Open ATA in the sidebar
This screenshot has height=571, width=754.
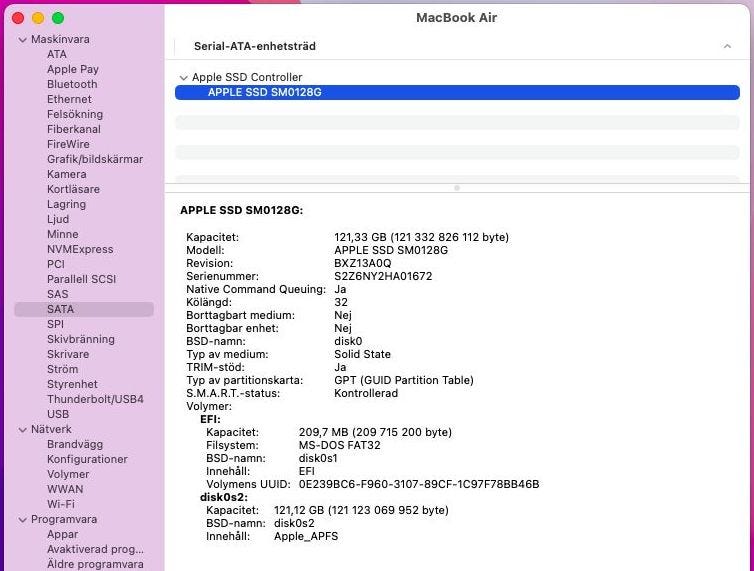(57, 54)
